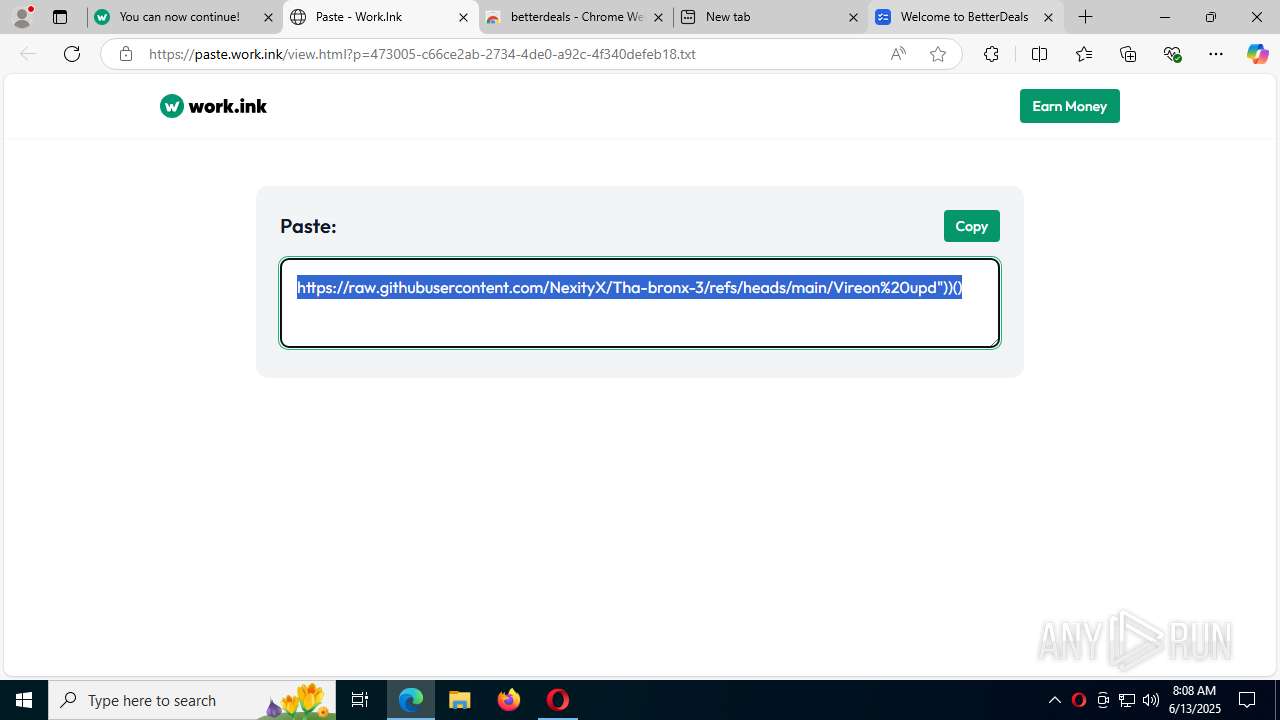Close the 'New tab' tab

(x=853, y=17)
